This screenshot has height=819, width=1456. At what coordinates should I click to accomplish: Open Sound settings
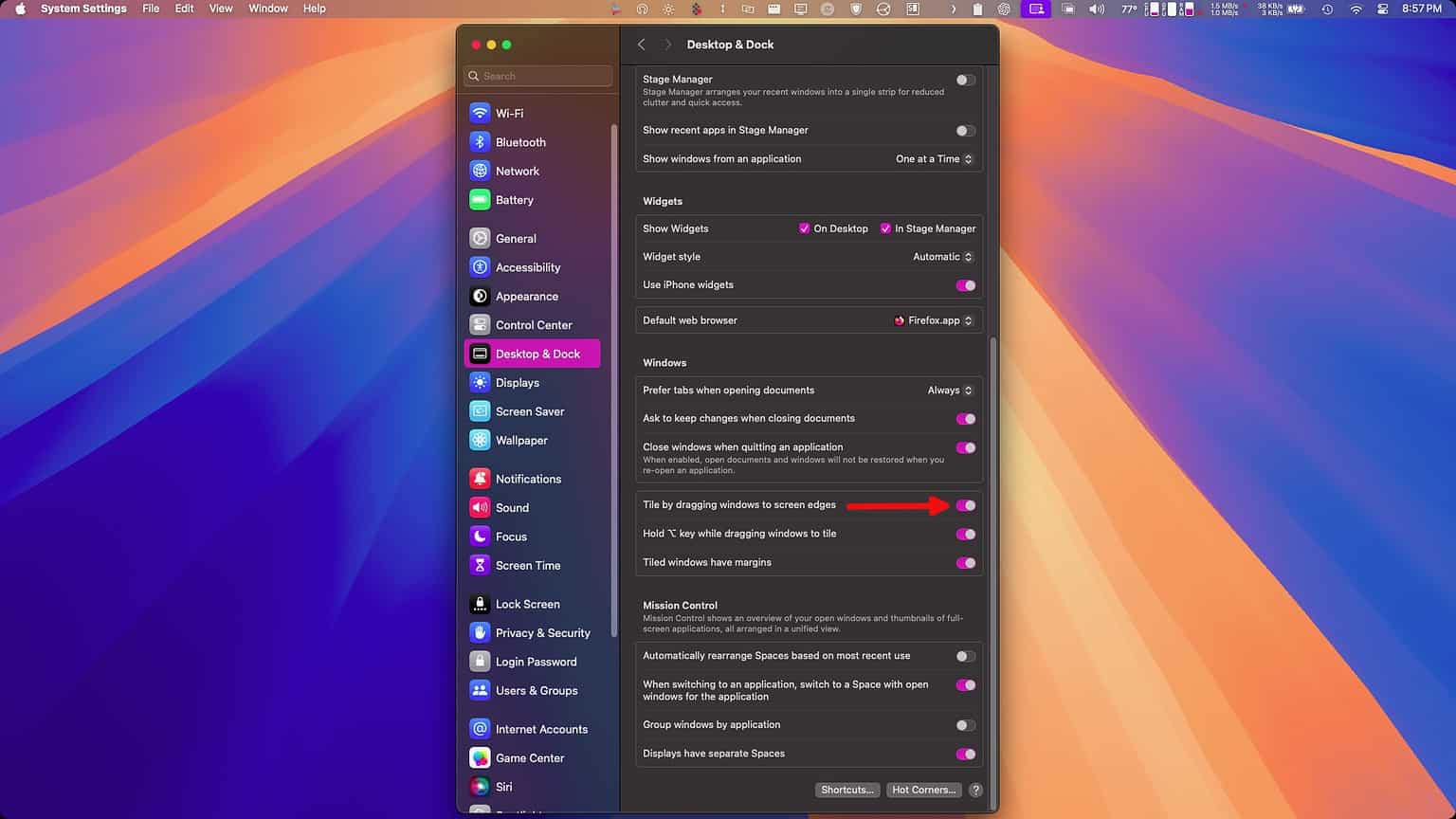(x=511, y=507)
